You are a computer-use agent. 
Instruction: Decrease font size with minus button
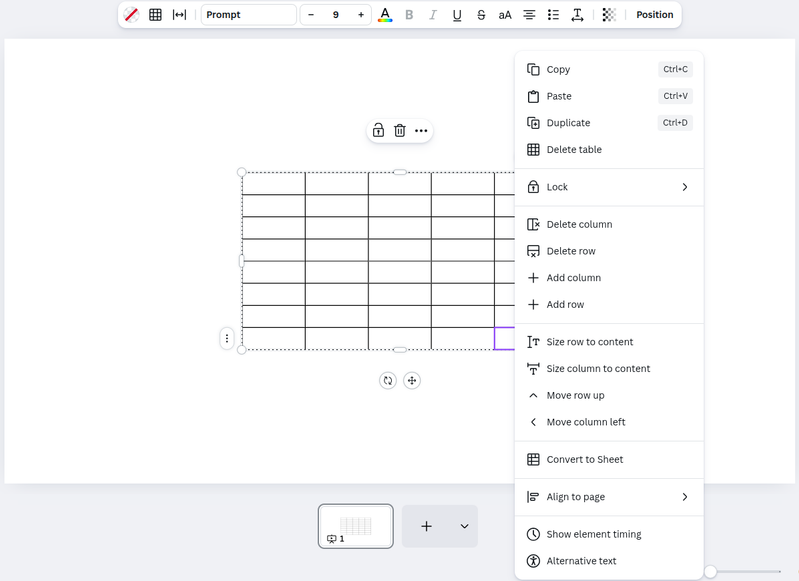311,15
